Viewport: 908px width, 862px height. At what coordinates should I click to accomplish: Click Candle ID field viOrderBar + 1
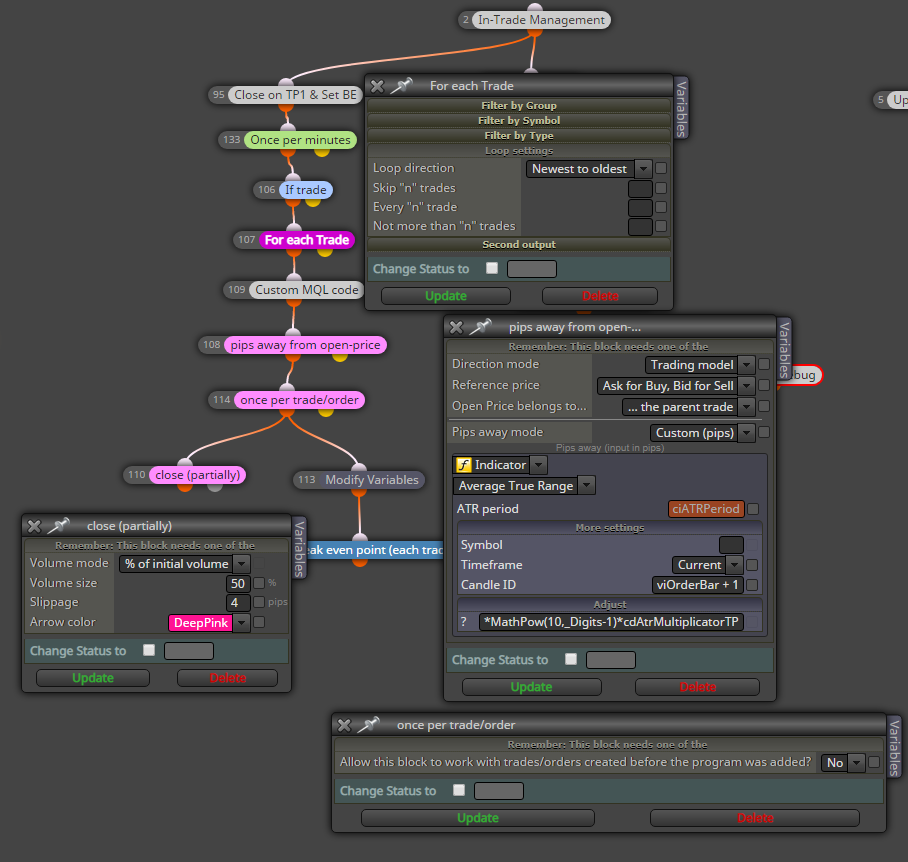click(698, 585)
